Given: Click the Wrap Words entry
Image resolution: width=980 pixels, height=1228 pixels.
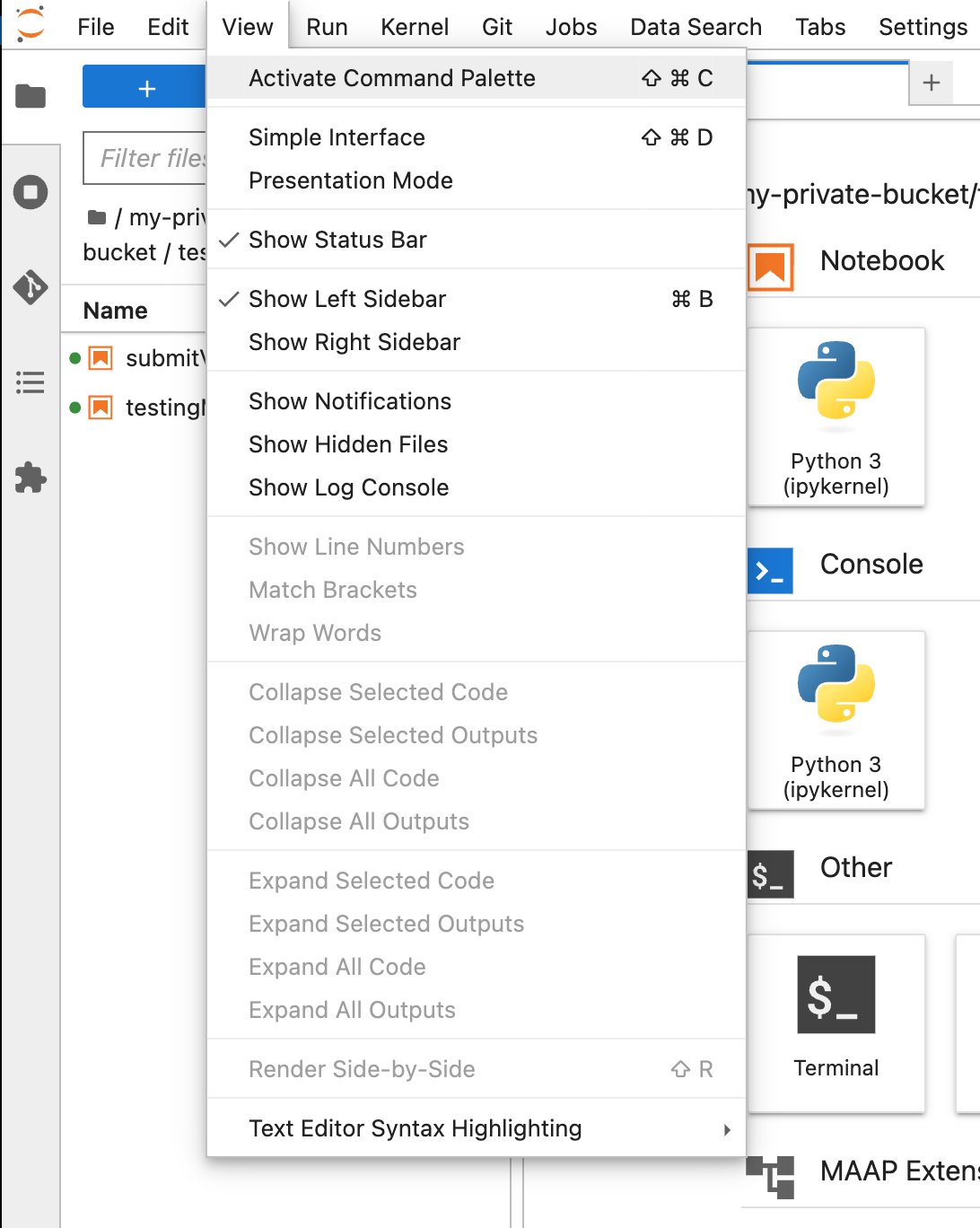Looking at the screenshot, I should click(477, 633).
